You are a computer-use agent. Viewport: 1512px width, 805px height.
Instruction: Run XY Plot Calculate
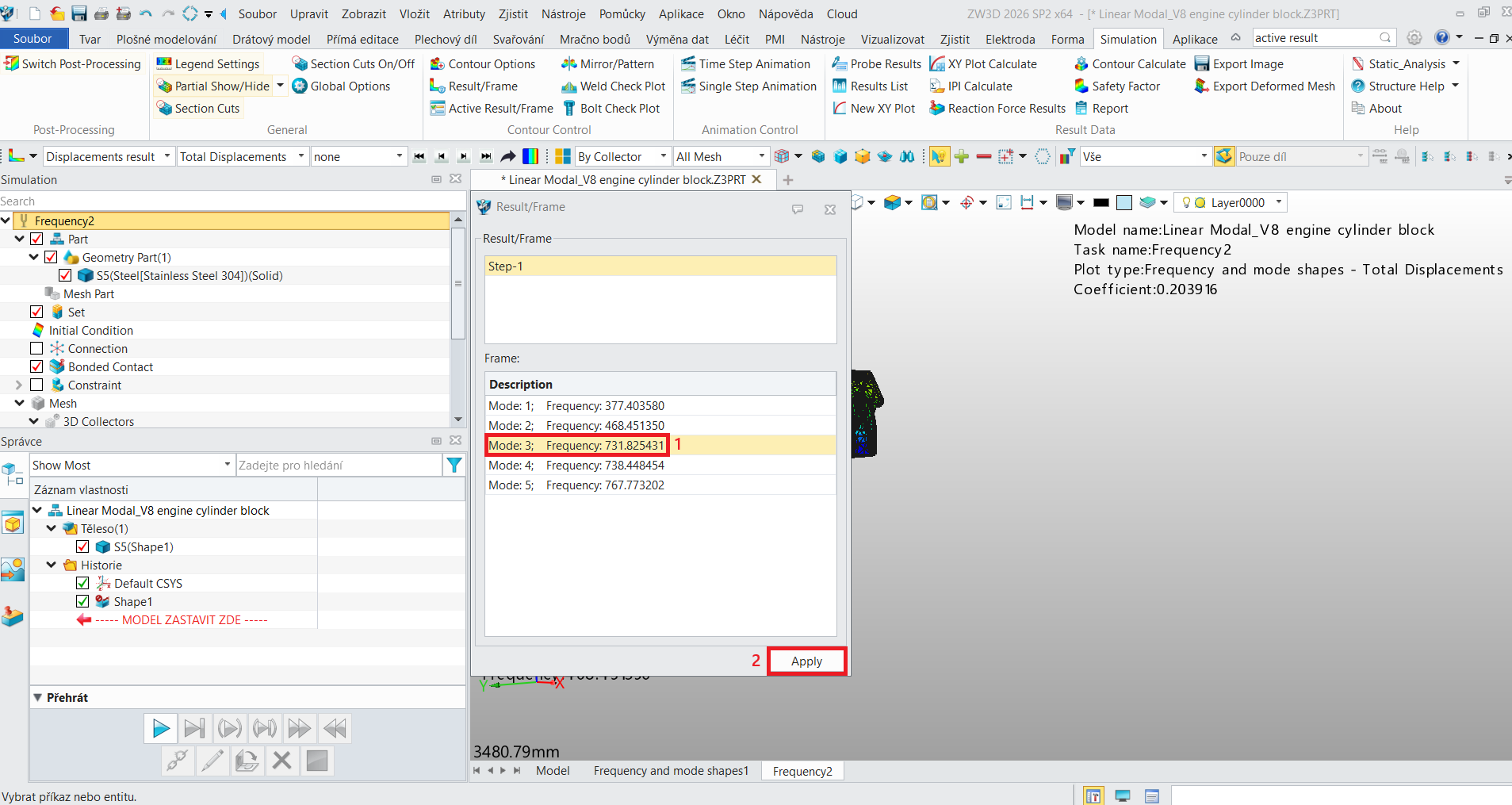pos(983,64)
